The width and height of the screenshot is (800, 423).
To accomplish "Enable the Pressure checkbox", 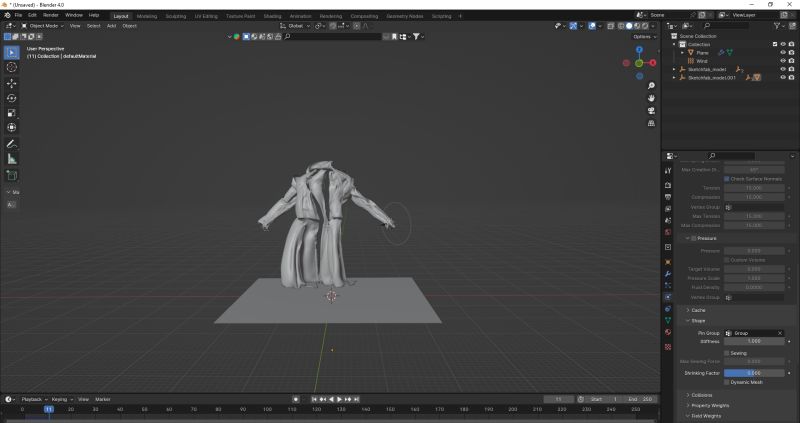I will (693, 238).
